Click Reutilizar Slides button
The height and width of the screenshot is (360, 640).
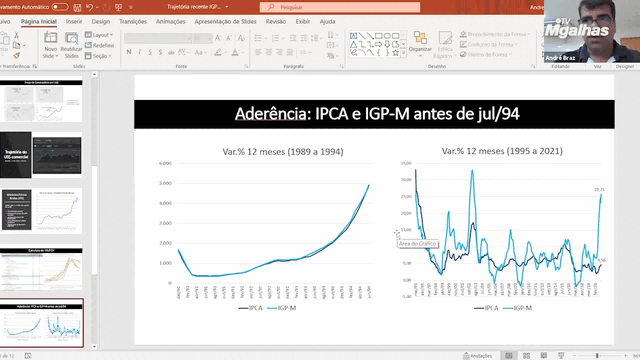pos(71,45)
